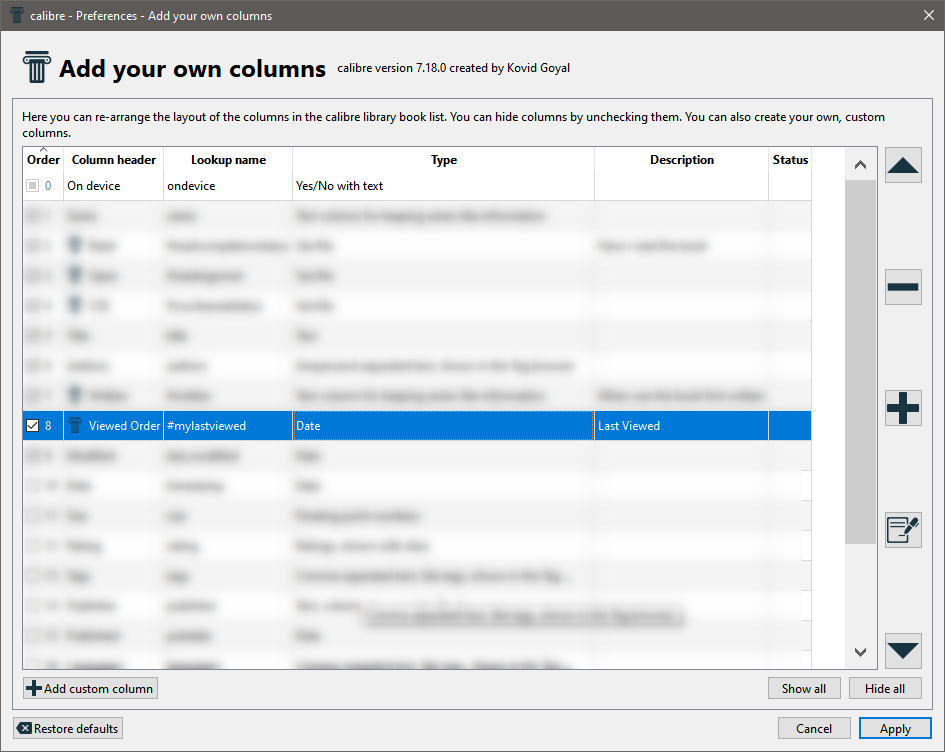Image resolution: width=945 pixels, height=752 pixels.
Task: Sort by the Lookup name header
Action: click(228, 160)
